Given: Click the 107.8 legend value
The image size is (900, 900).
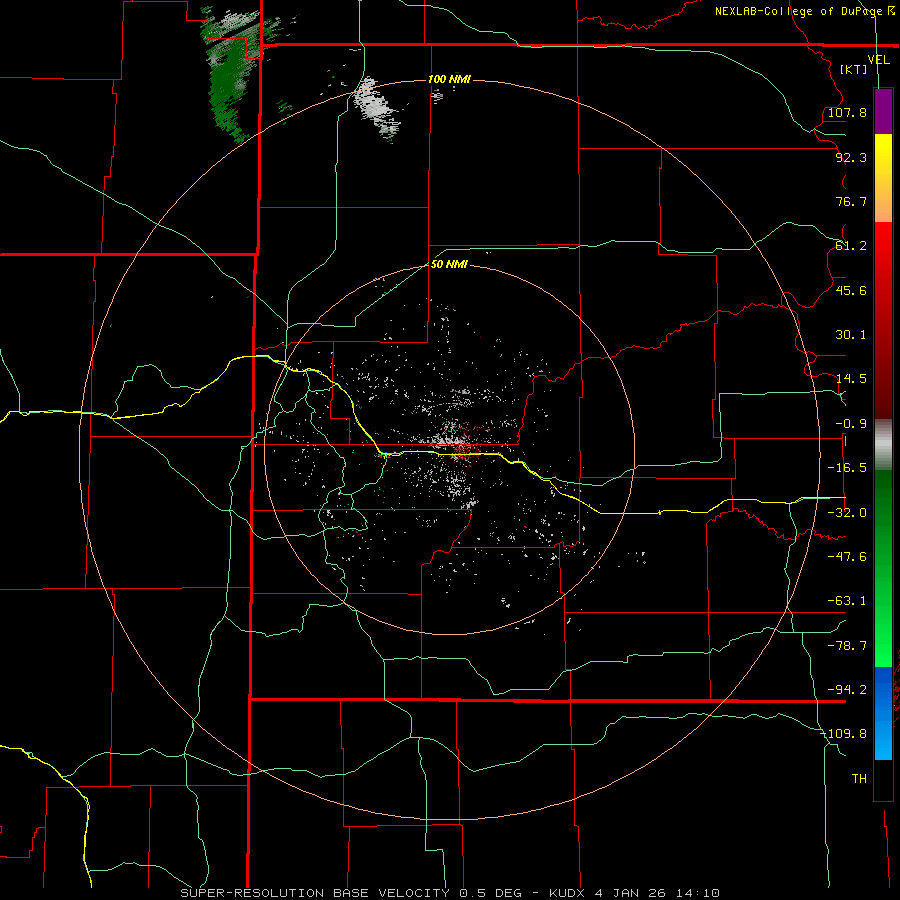Looking at the screenshot, I should click(x=847, y=112).
